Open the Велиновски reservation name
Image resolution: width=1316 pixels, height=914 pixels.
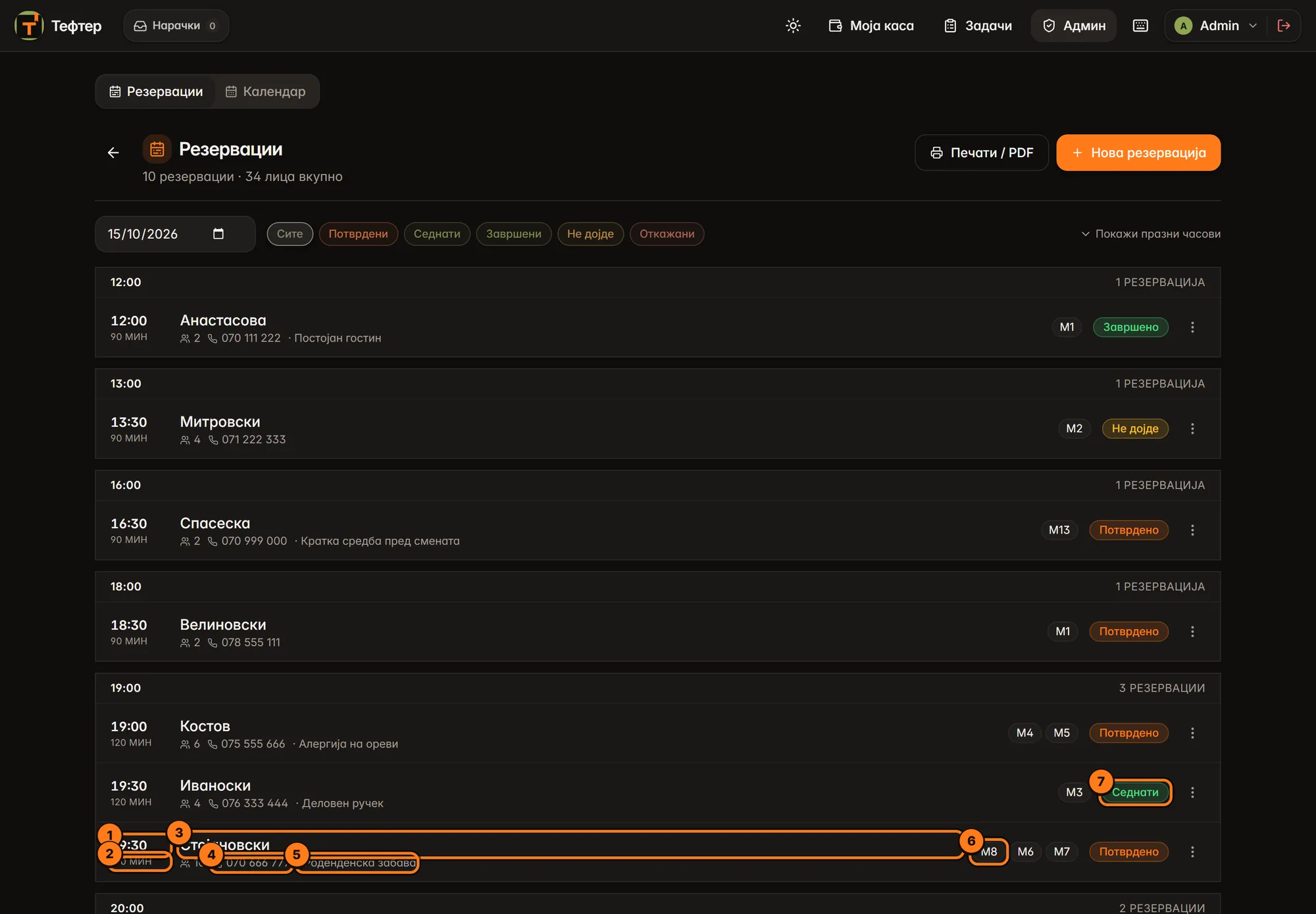point(223,624)
